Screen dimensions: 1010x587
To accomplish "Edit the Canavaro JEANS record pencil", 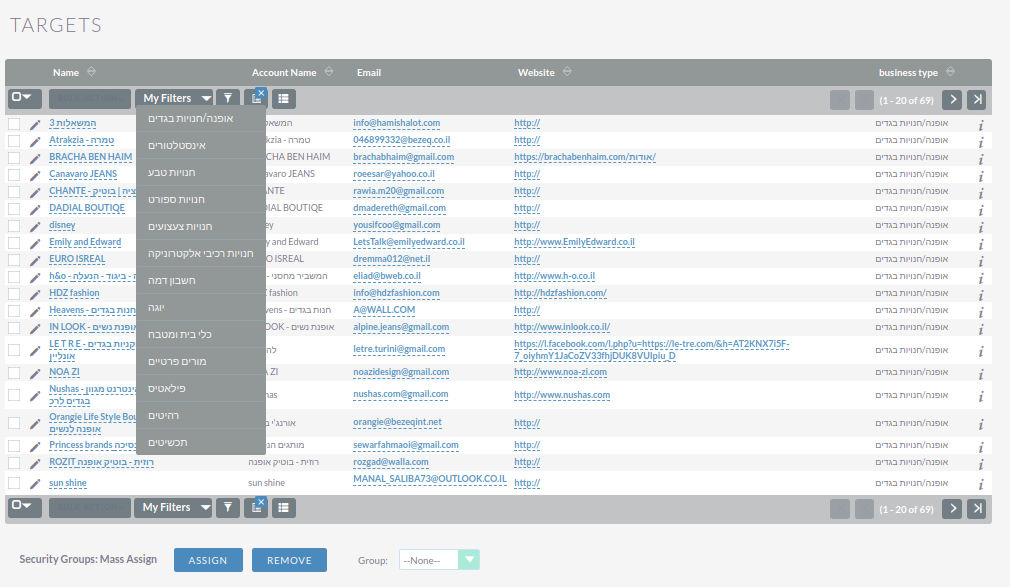I will tap(35, 175).
